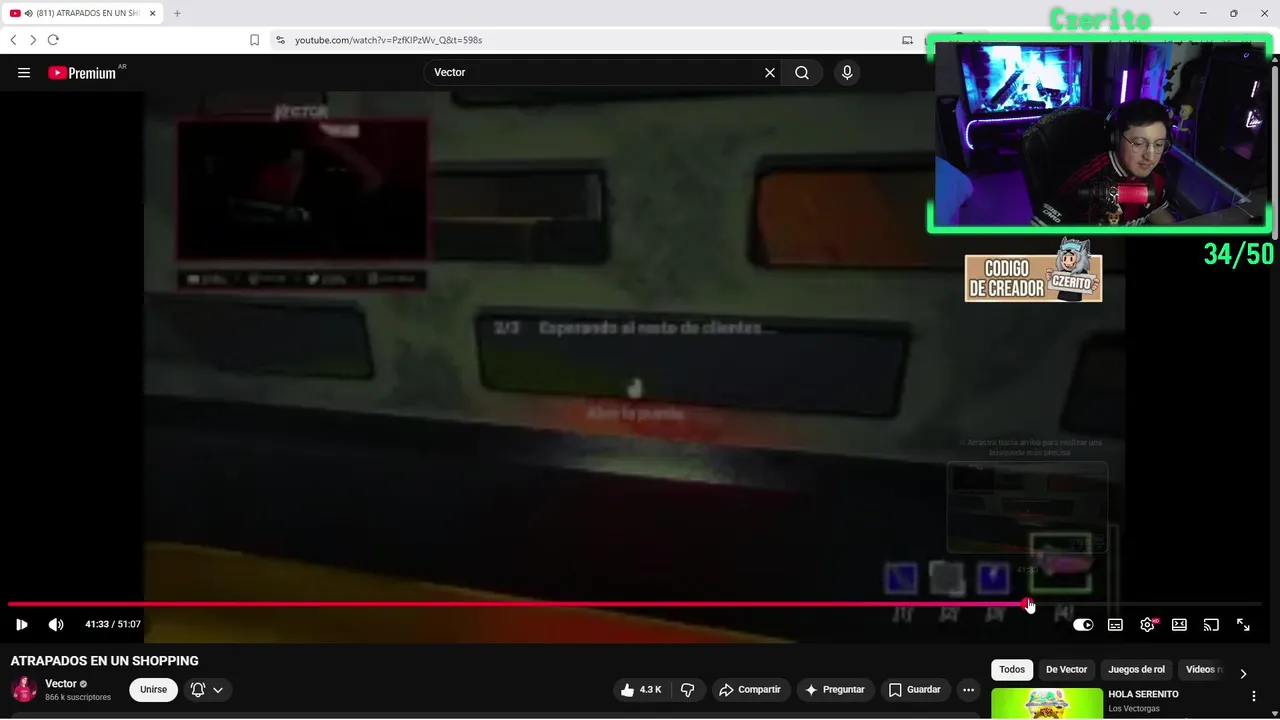Open the YouTube hamburger guide menu
Screen dimensions: 1280x720
click(24, 73)
